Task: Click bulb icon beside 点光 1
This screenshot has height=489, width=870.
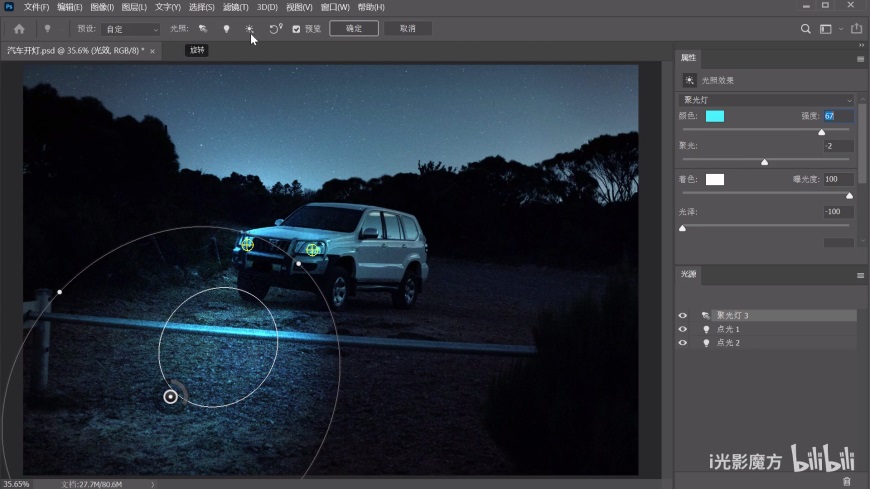Action: pos(706,329)
